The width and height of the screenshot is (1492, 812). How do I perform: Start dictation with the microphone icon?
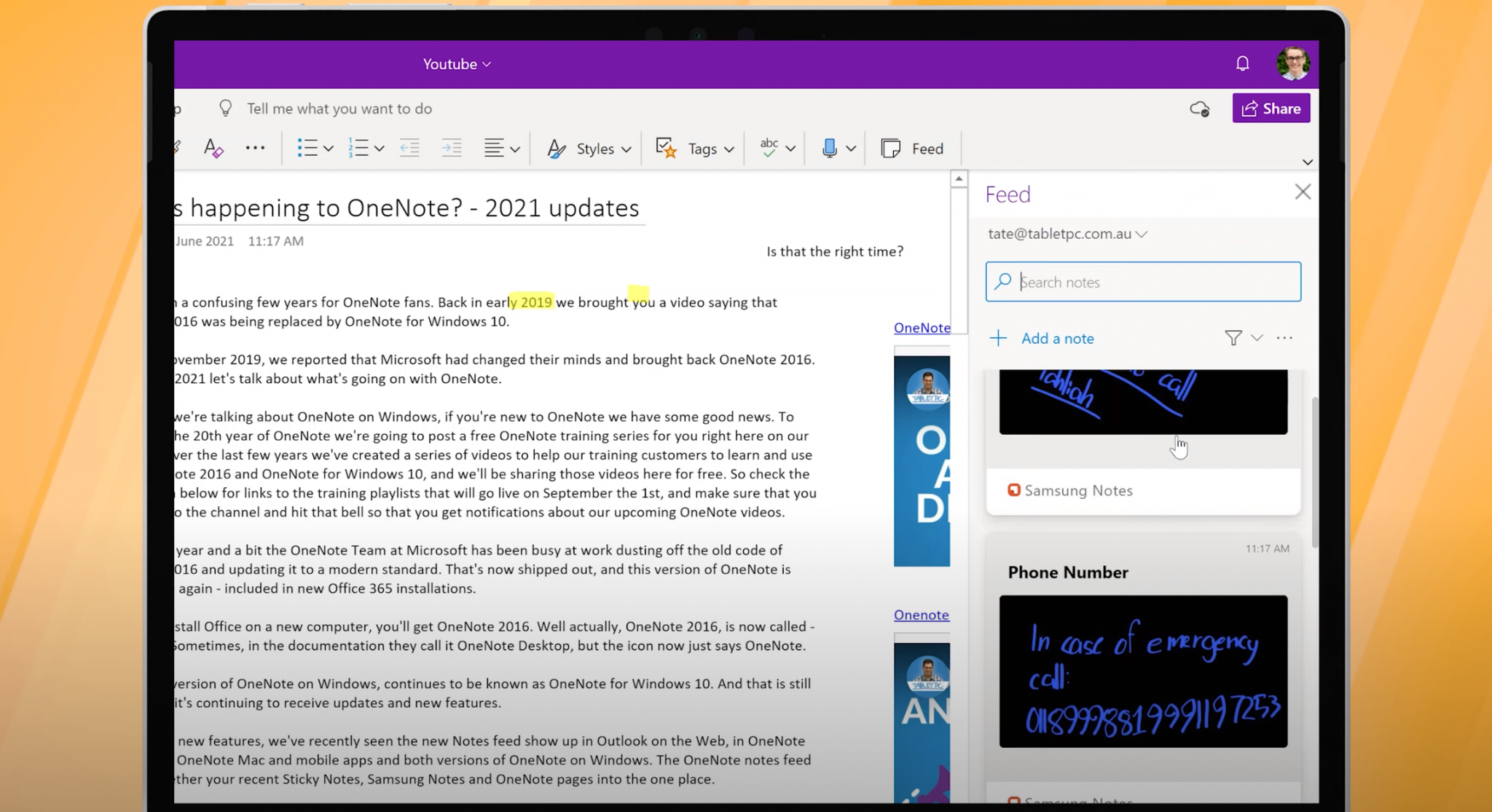(829, 148)
